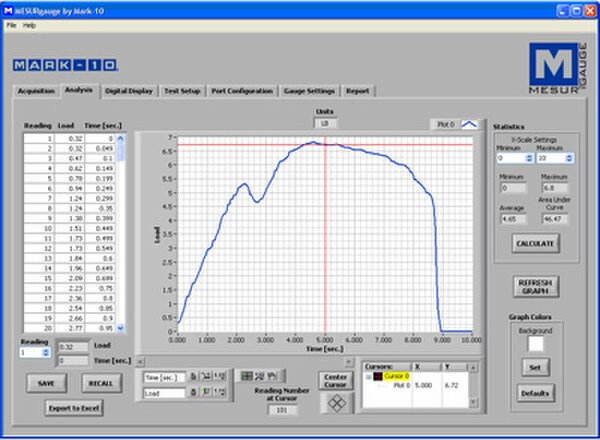Expand the Cursor 0 tree entry
Viewport: 600px width, 440px height.
click(x=368, y=377)
